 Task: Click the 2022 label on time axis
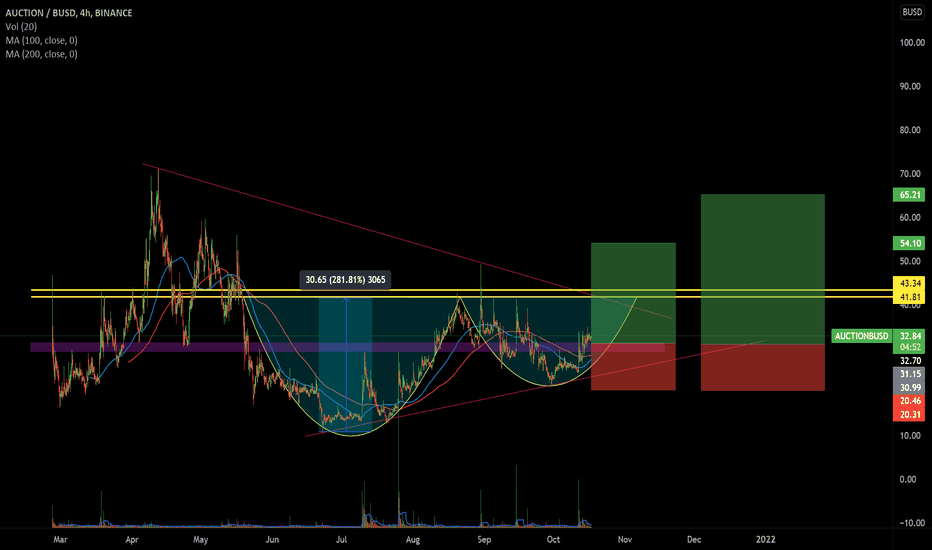765,540
